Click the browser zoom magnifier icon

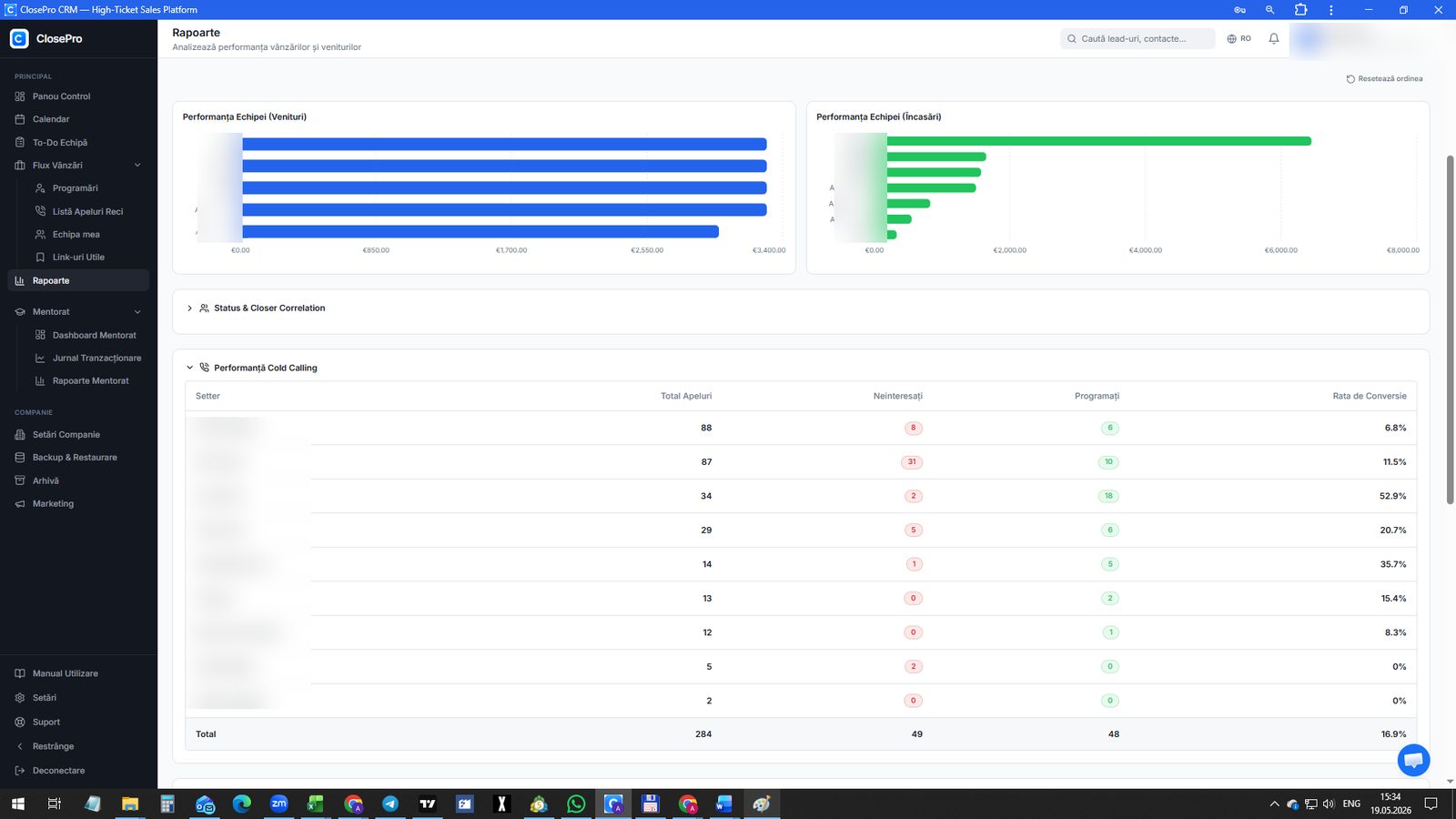click(x=1269, y=10)
